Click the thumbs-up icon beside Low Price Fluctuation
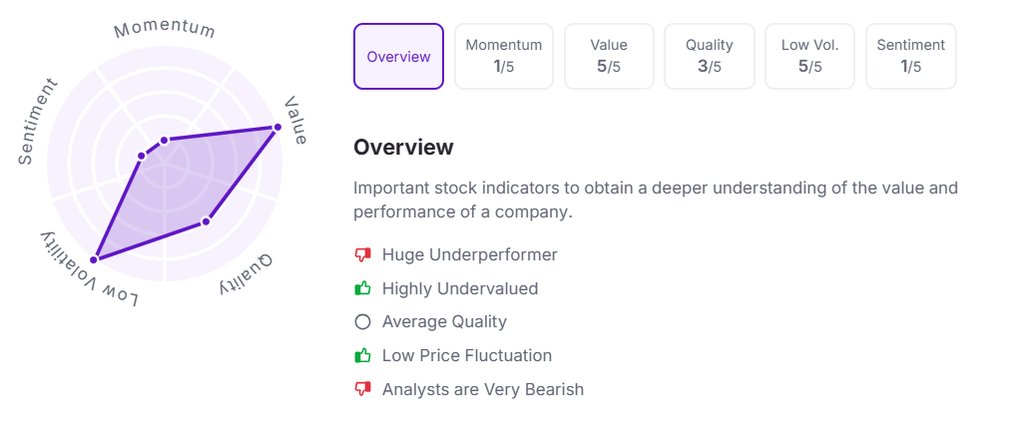Screen dimensions: 1024x428 [x=363, y=355]
